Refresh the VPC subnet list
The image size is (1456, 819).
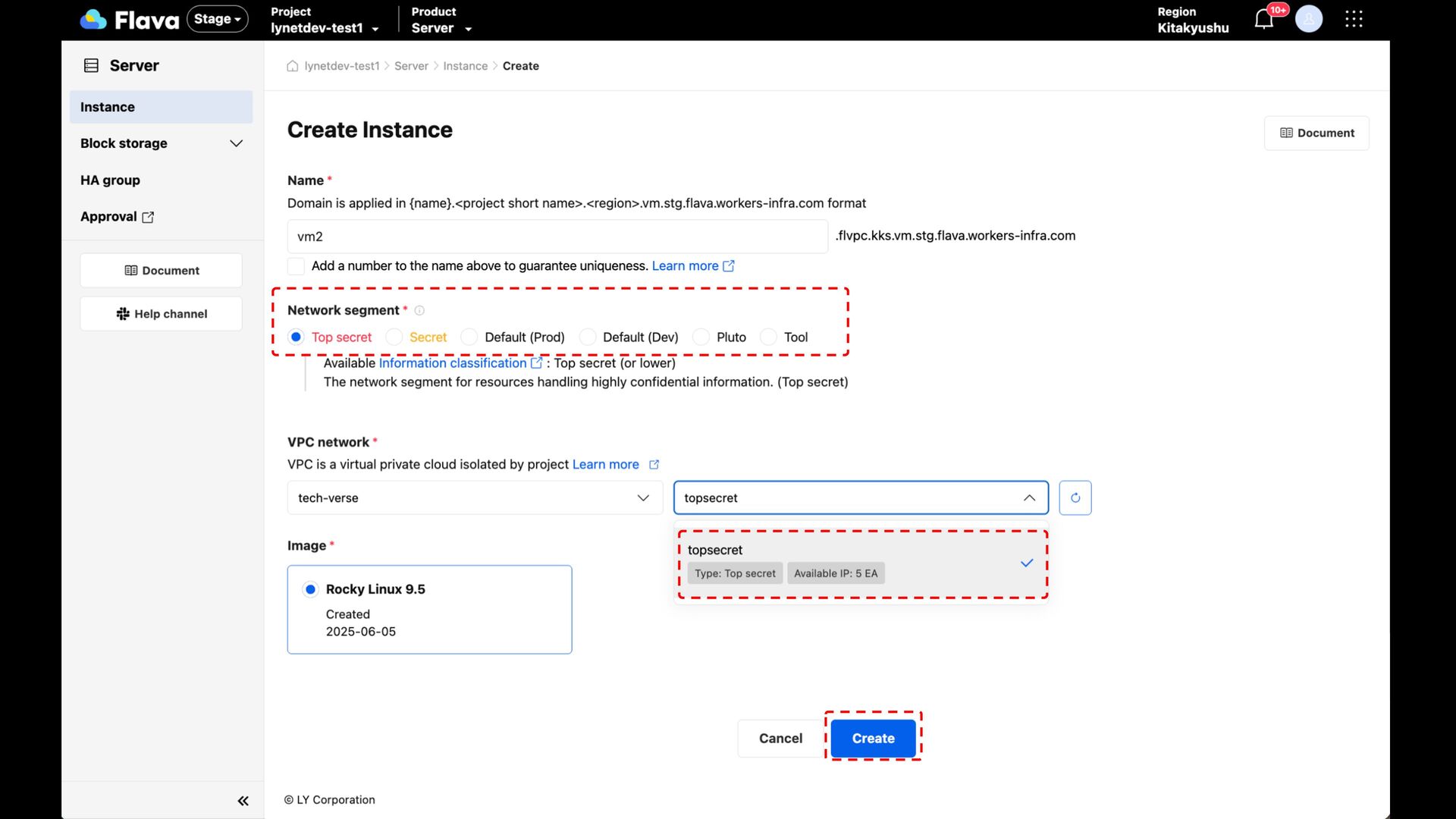click(1075, 498)
